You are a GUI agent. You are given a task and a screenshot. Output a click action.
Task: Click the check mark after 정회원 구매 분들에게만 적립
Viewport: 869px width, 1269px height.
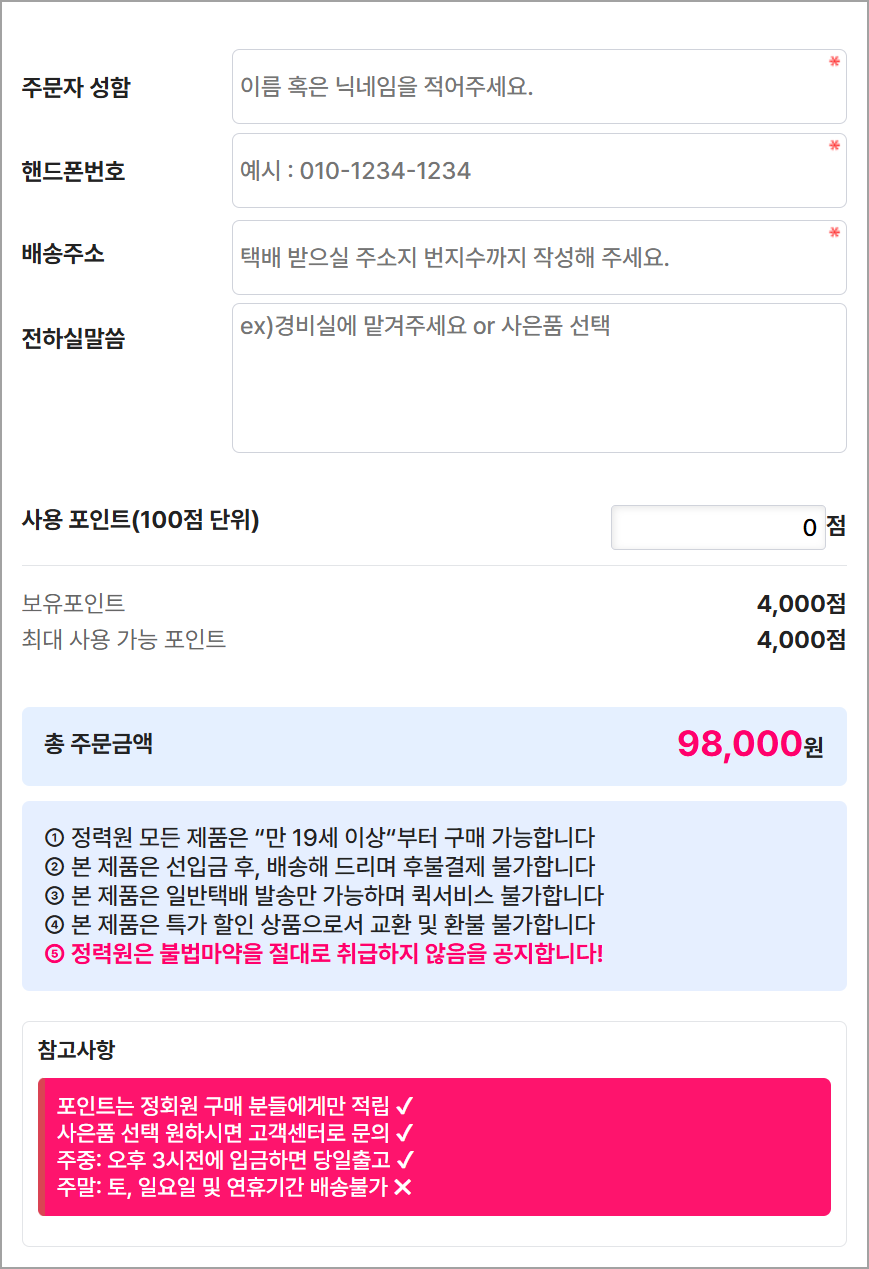point(405,1106)
